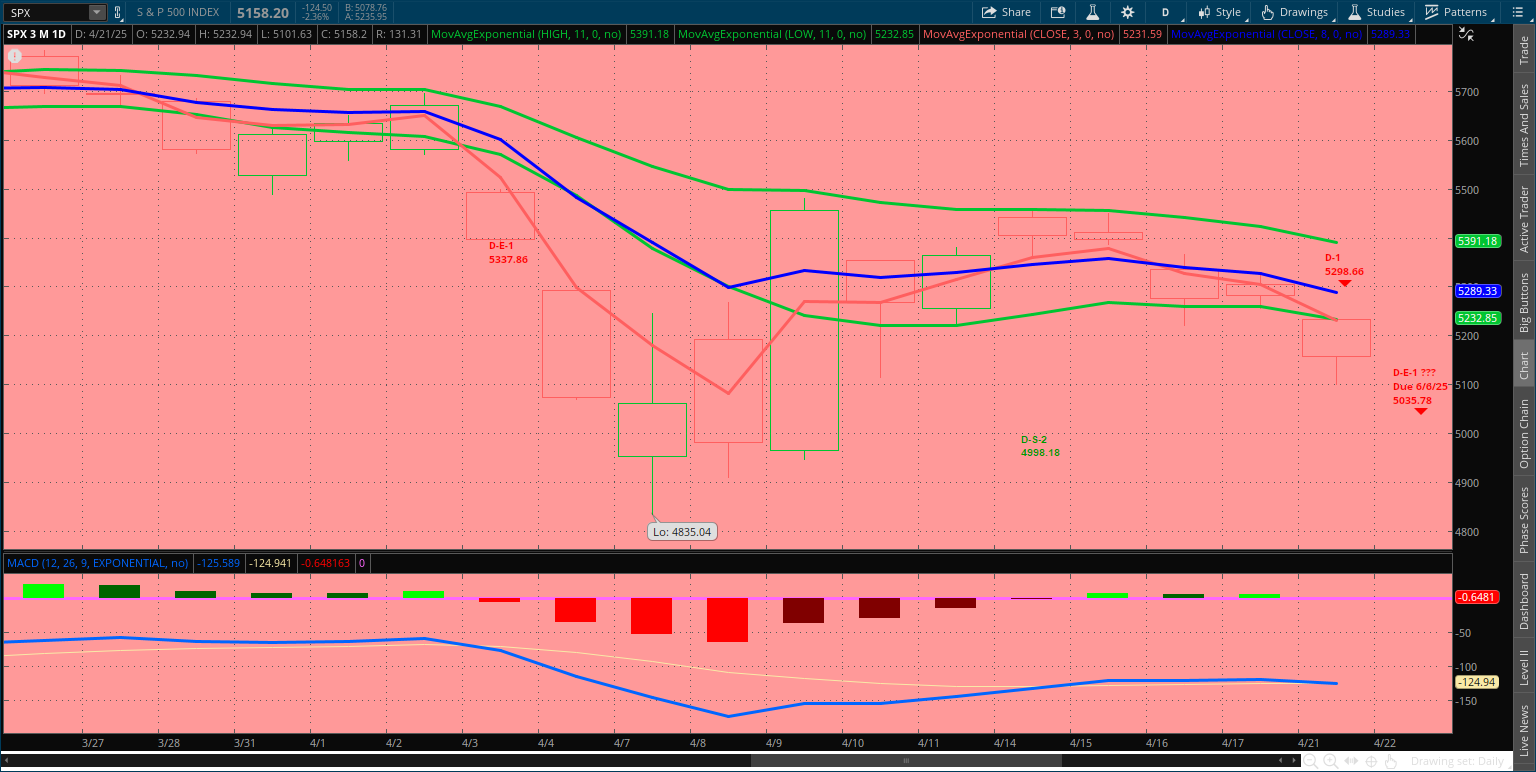
Task: Click the 5232.85 green price axis label
Action: (x=1479, y=318)
